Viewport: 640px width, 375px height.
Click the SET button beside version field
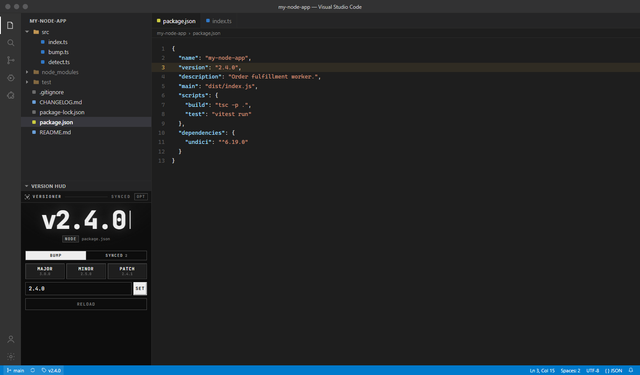(140, 288)
